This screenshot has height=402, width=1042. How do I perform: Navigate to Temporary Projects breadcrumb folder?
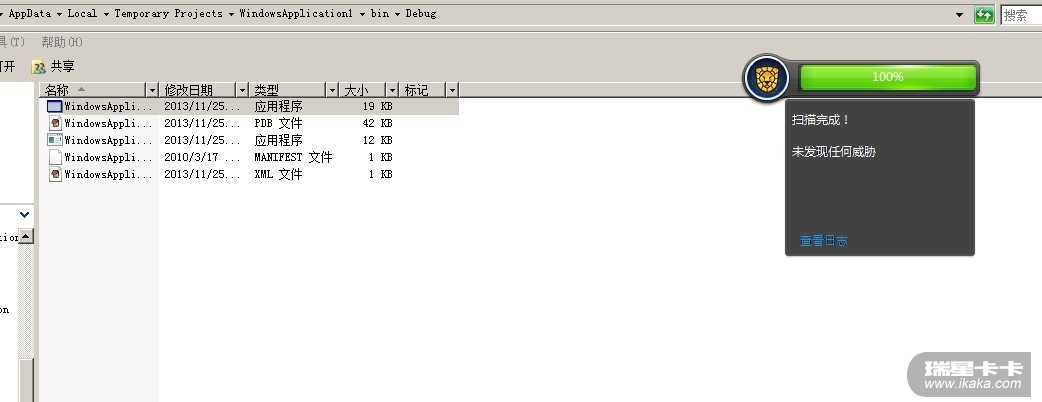pyautogui.click(x=169, y=13)
